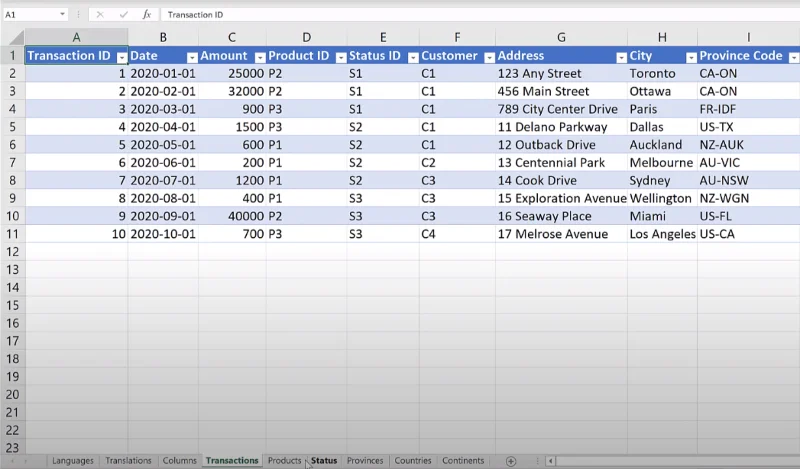Select column H header

tap(662, 37)
